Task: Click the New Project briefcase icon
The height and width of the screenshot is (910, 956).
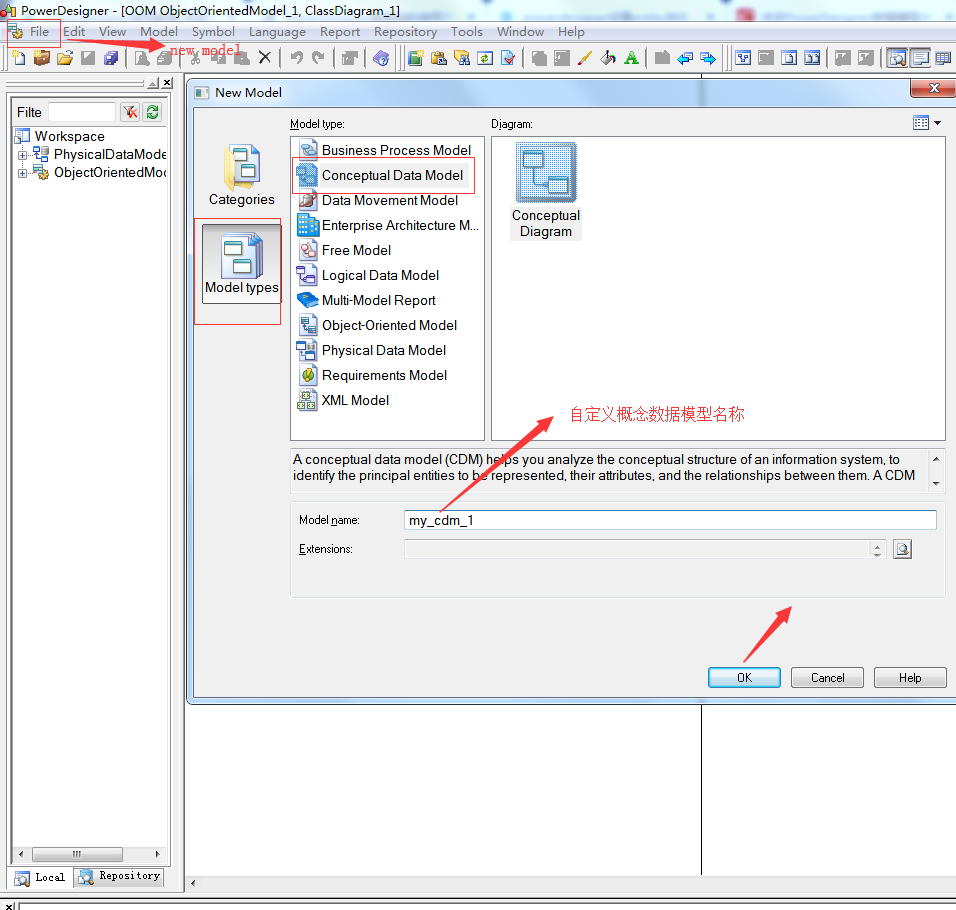Action: coord(41,58)
